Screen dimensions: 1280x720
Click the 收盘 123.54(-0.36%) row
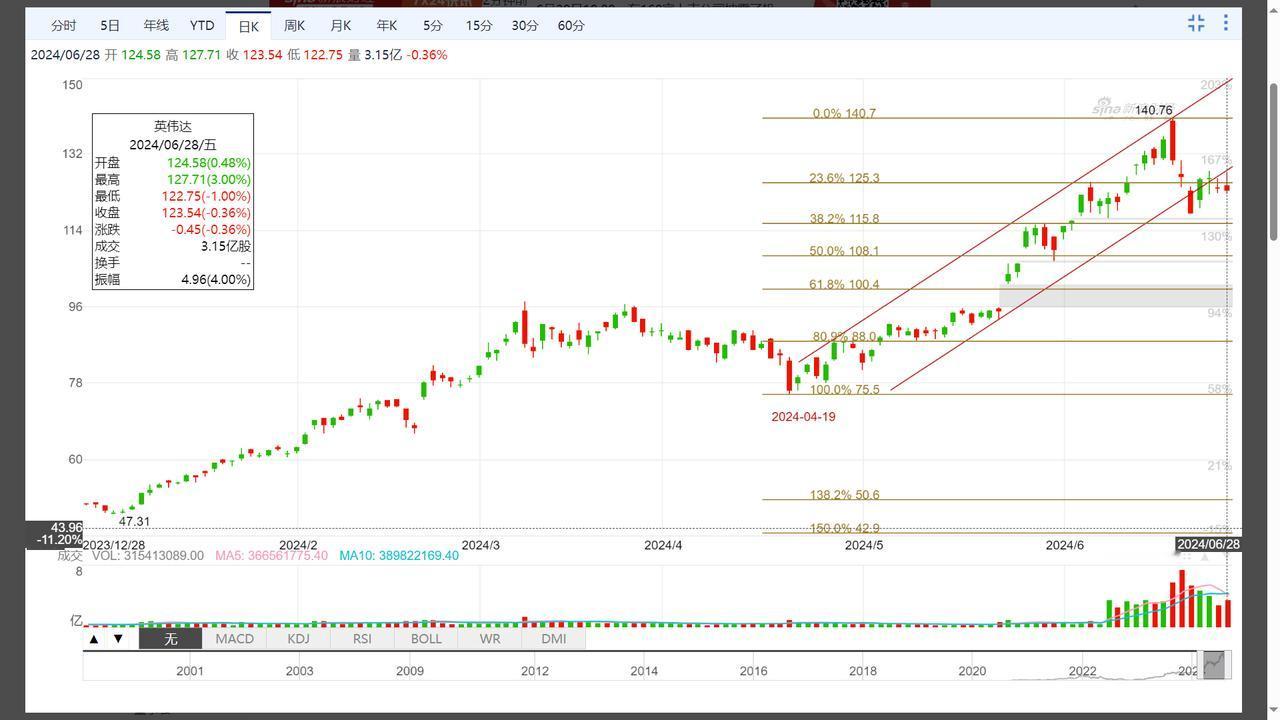(x=172, y=213)
